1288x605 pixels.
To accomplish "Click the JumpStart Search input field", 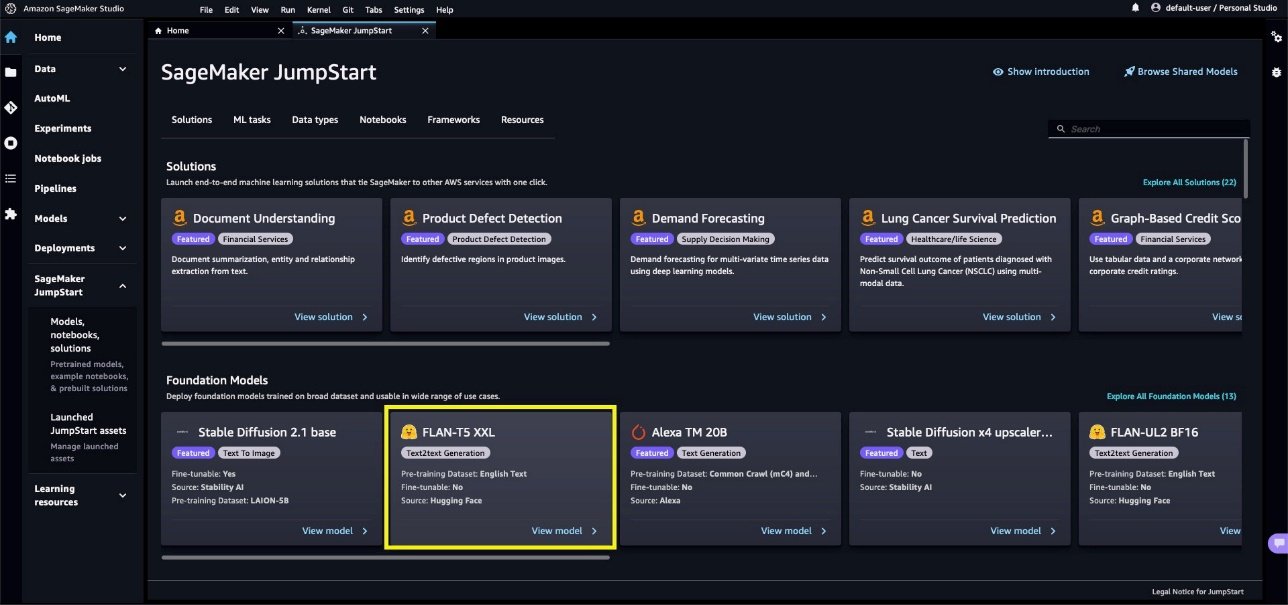I will click(1149, 129).
